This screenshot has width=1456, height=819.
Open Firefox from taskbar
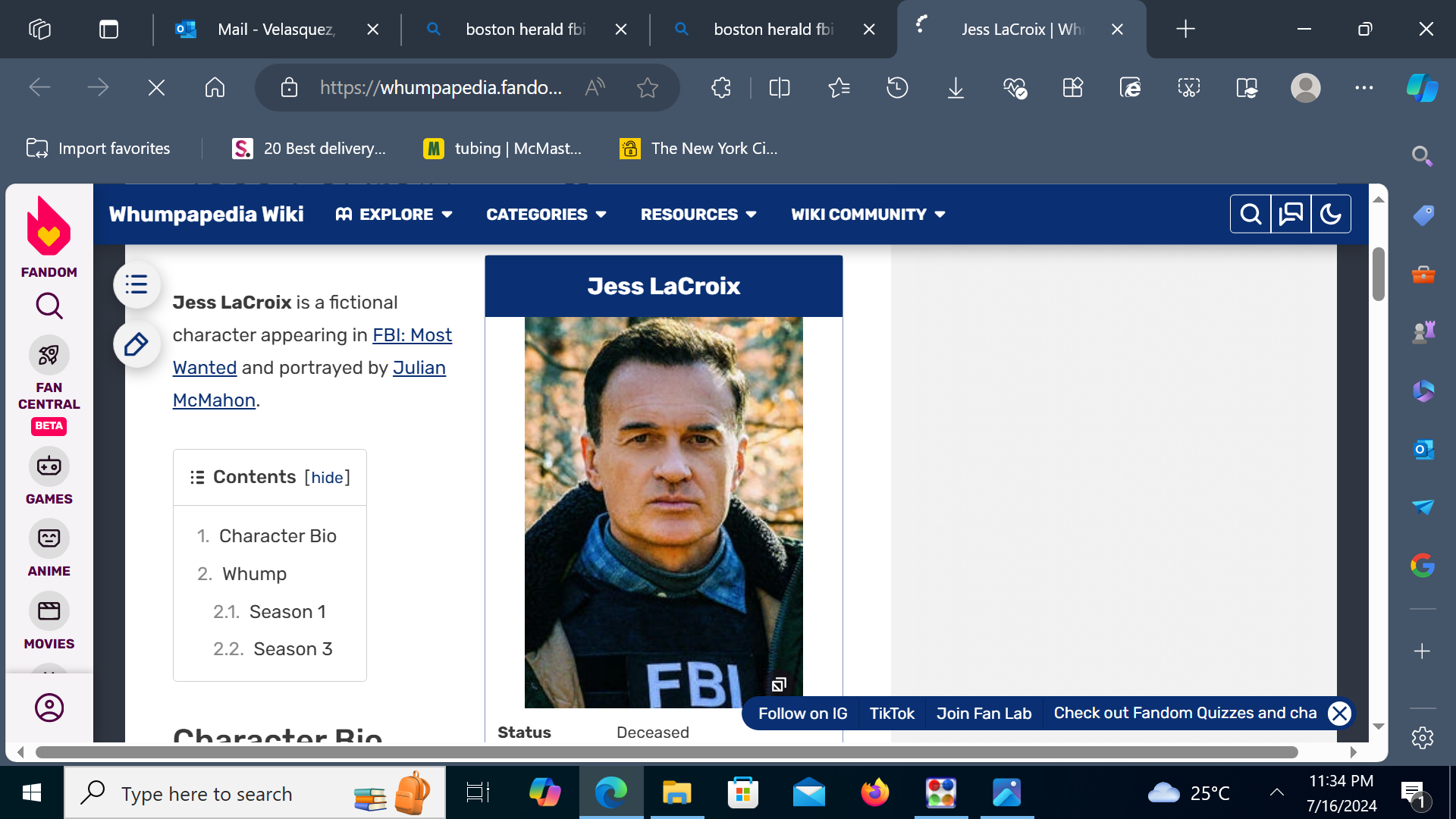(x=874, y=793)
